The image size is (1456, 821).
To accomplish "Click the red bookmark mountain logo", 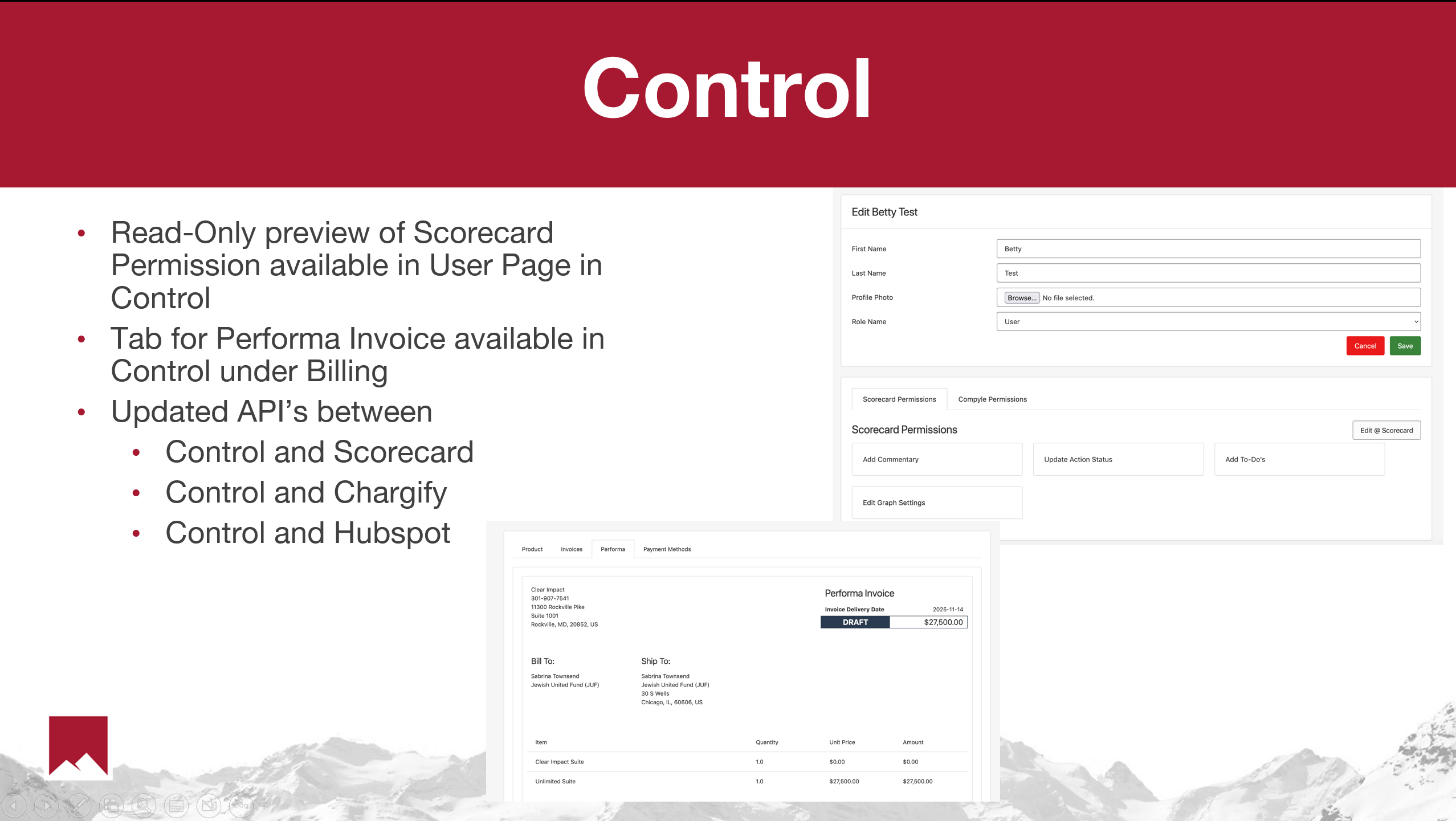I will (78, 746).
